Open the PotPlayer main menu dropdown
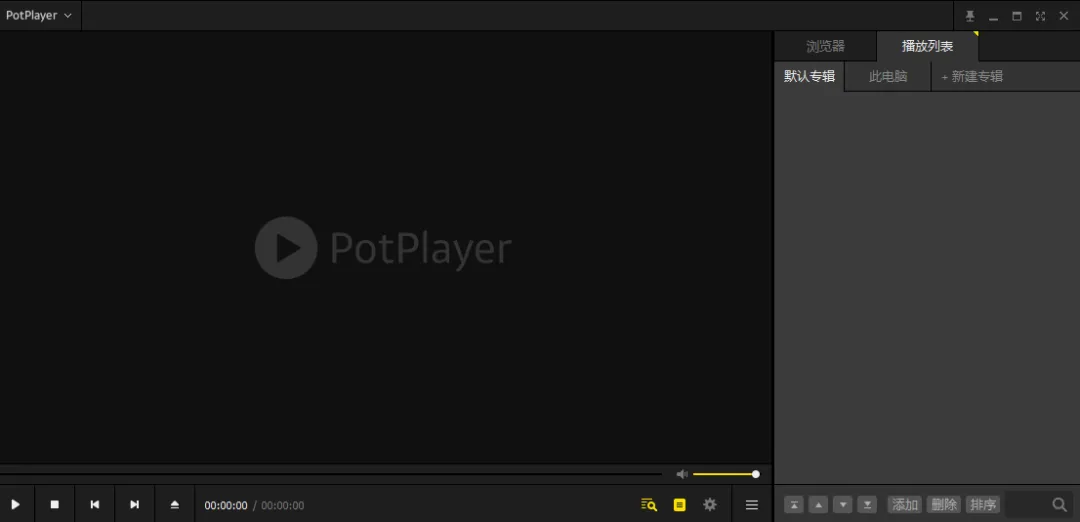This screenshot has width=1080, height=522. [x=39, y=15]
